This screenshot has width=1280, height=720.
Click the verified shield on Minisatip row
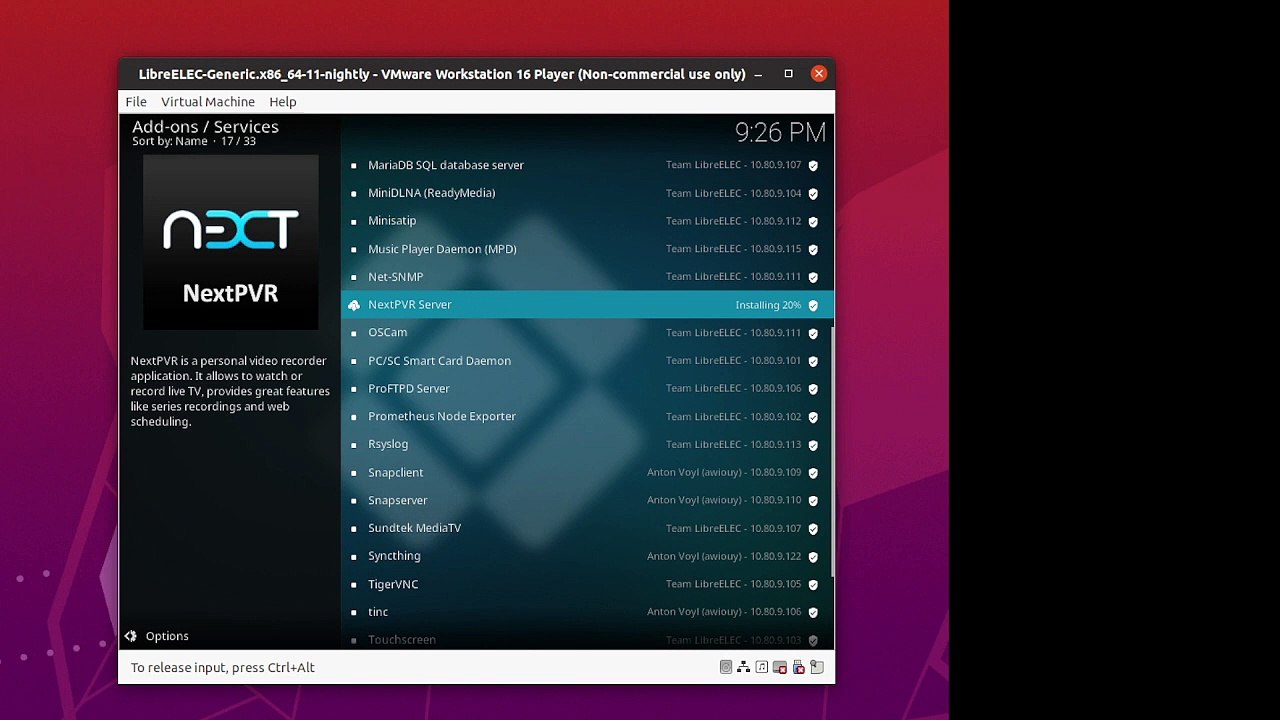click(x=813, y=222)
